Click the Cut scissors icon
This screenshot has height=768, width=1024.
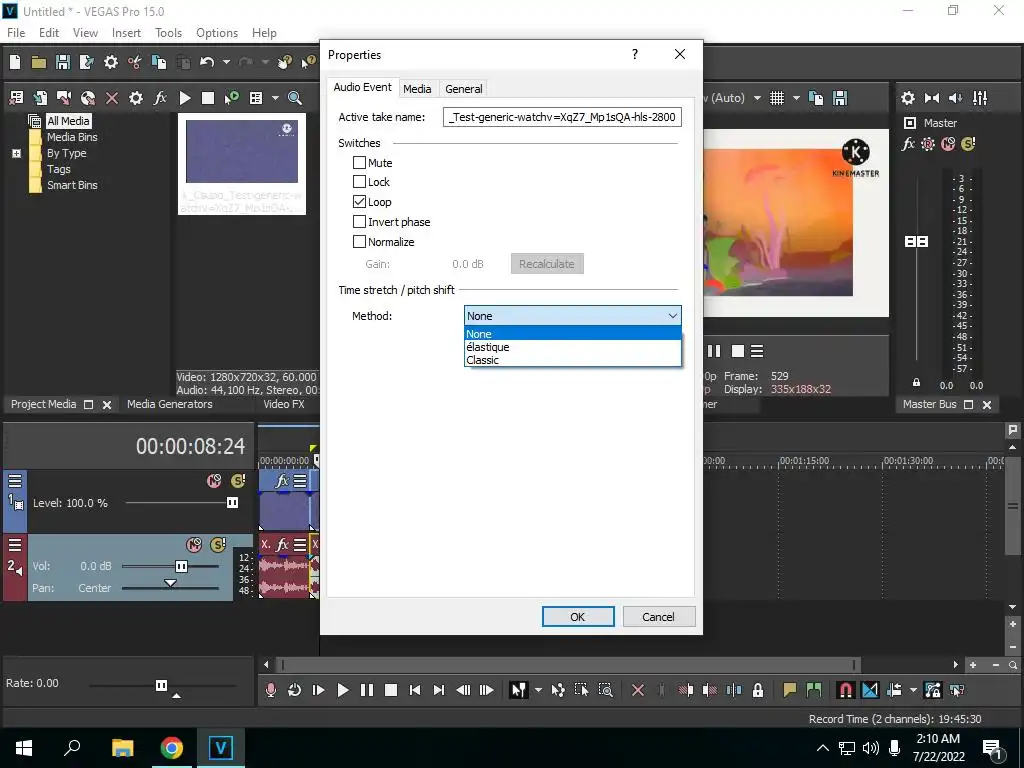point(135,62)
